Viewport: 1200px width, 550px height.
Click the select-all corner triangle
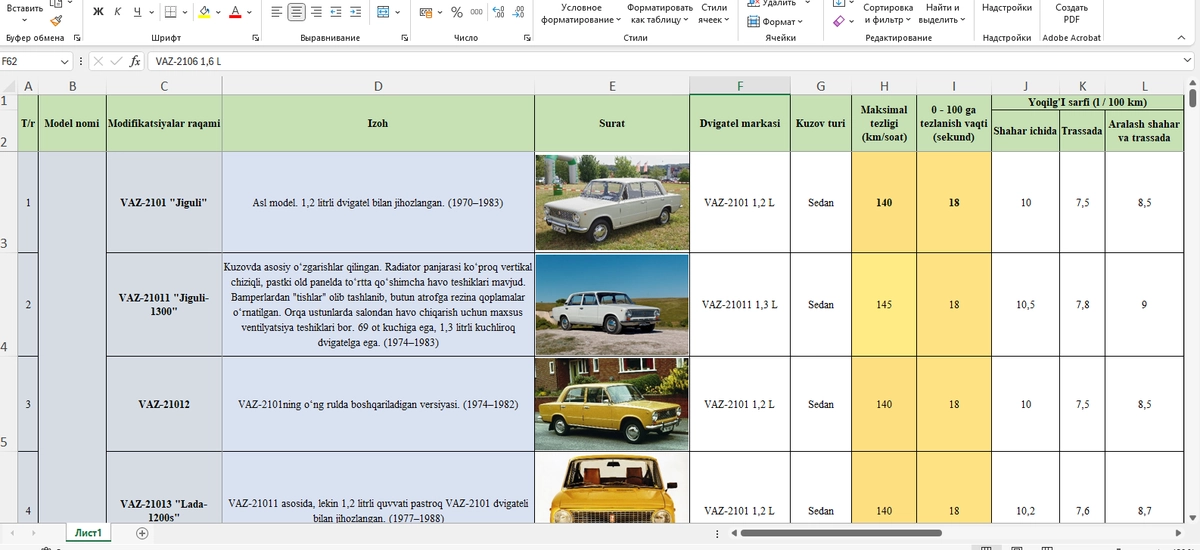(x=8, y=86)
